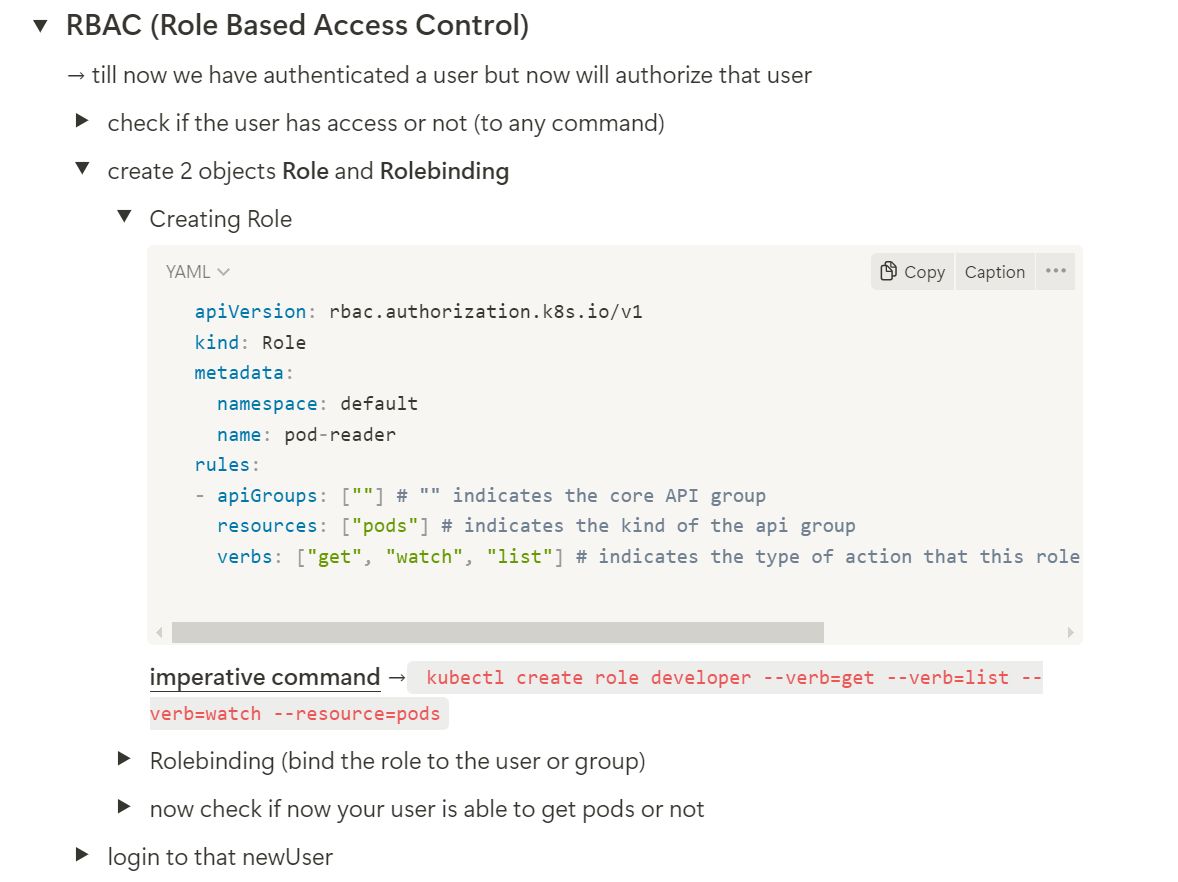Open the code block more options menu

1055,271
